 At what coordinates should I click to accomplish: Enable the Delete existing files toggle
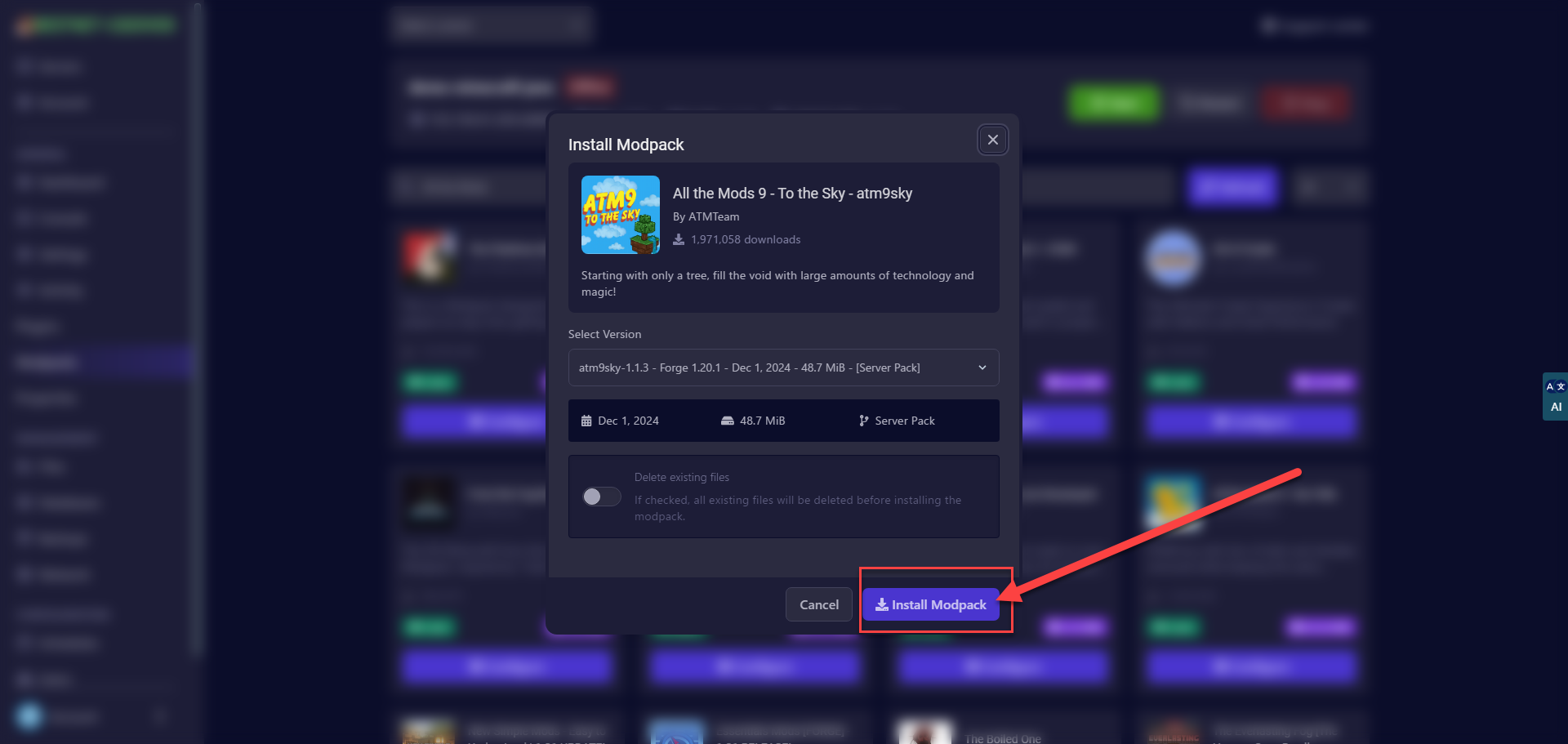[x=602, y=497]
